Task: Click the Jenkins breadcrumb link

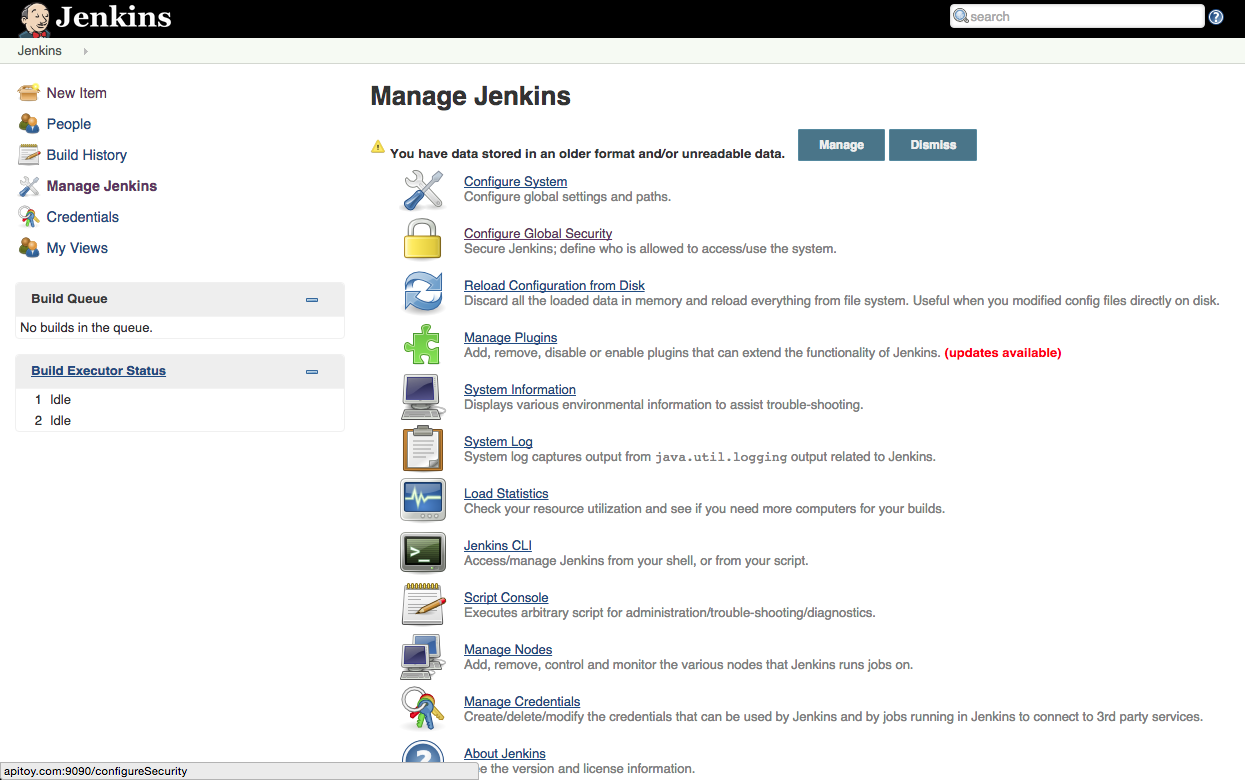Action: pyautogui.click(x=40, y=51)
